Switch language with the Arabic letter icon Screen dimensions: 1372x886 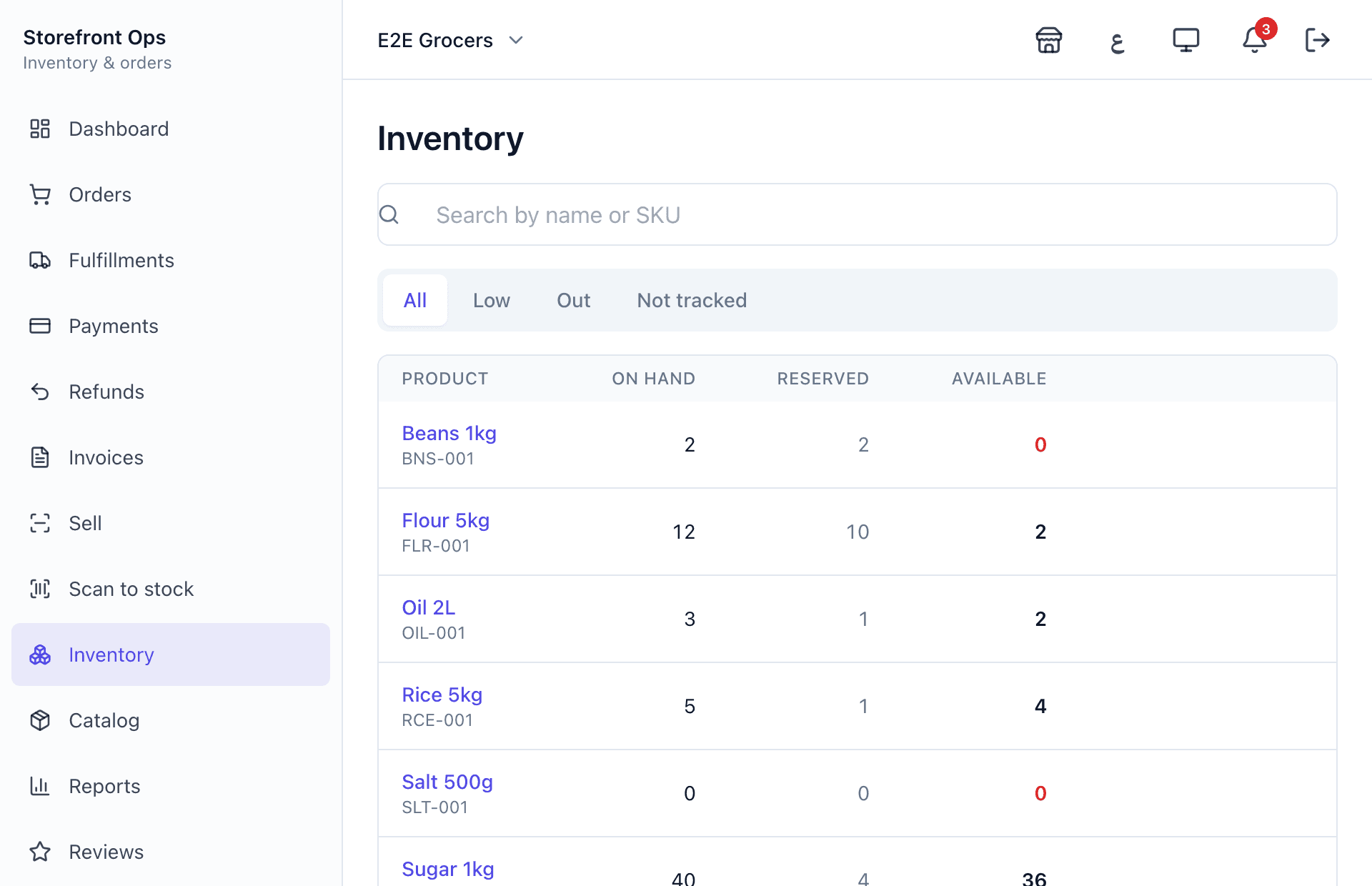click(x=1117, y=40)
